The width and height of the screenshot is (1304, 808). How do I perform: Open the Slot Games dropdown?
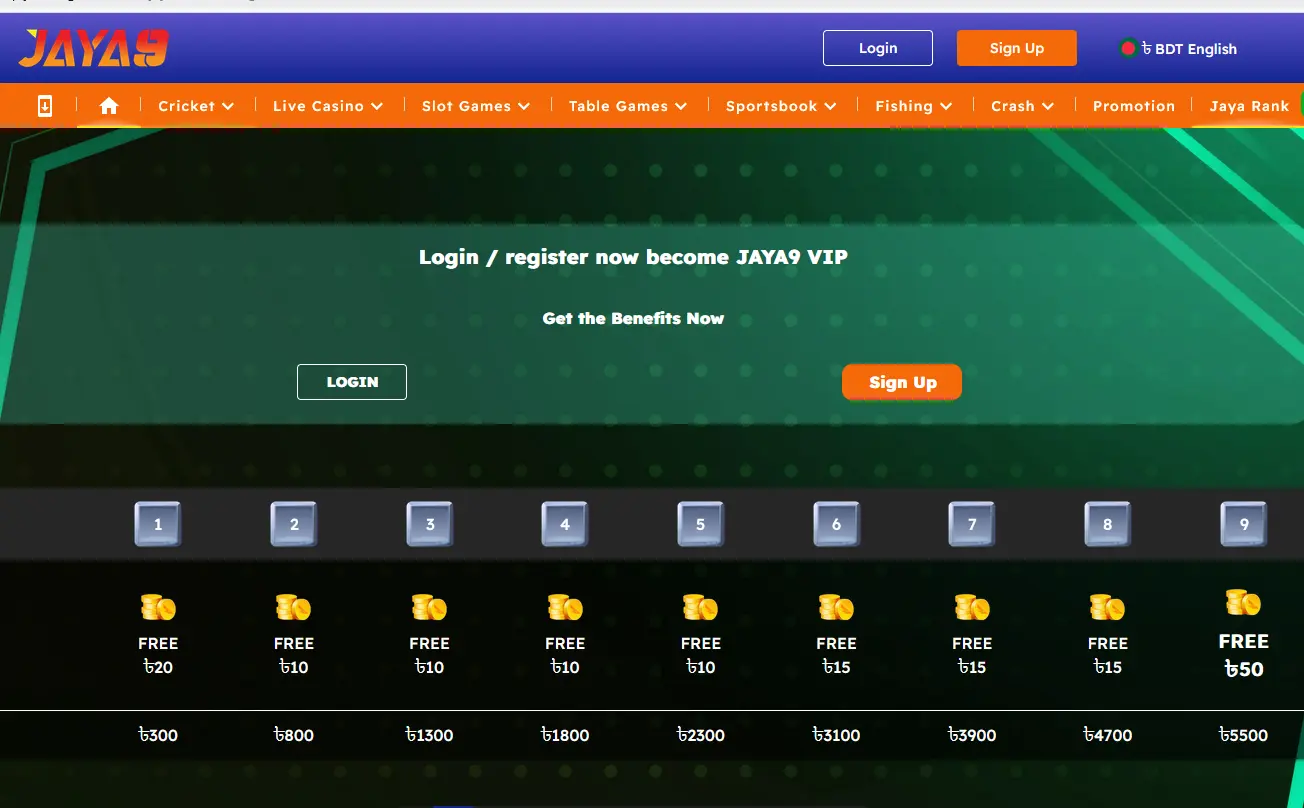476,106
